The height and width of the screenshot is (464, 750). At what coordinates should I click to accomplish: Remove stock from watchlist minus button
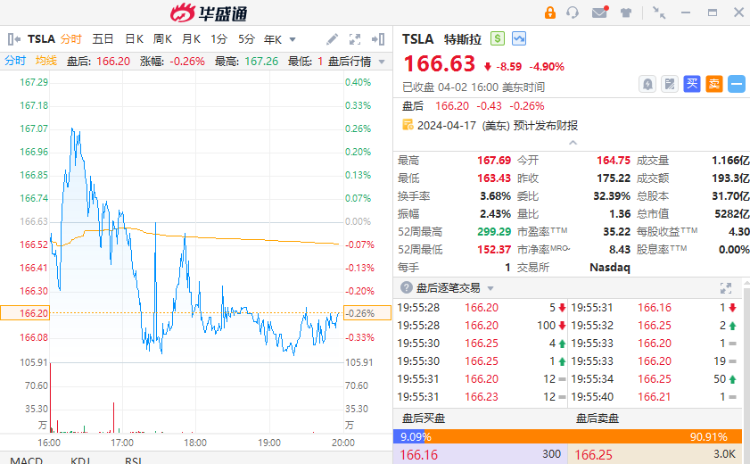pos(737,84)
